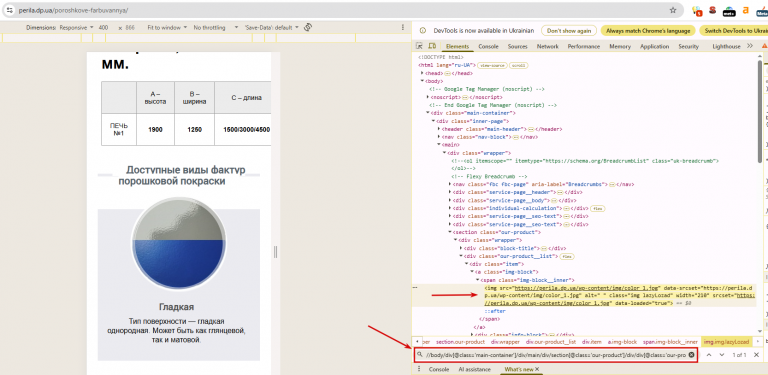Click the viewport resize handle beside page
Viewport: 768px width, 375px height.
(x=275, y=252)
